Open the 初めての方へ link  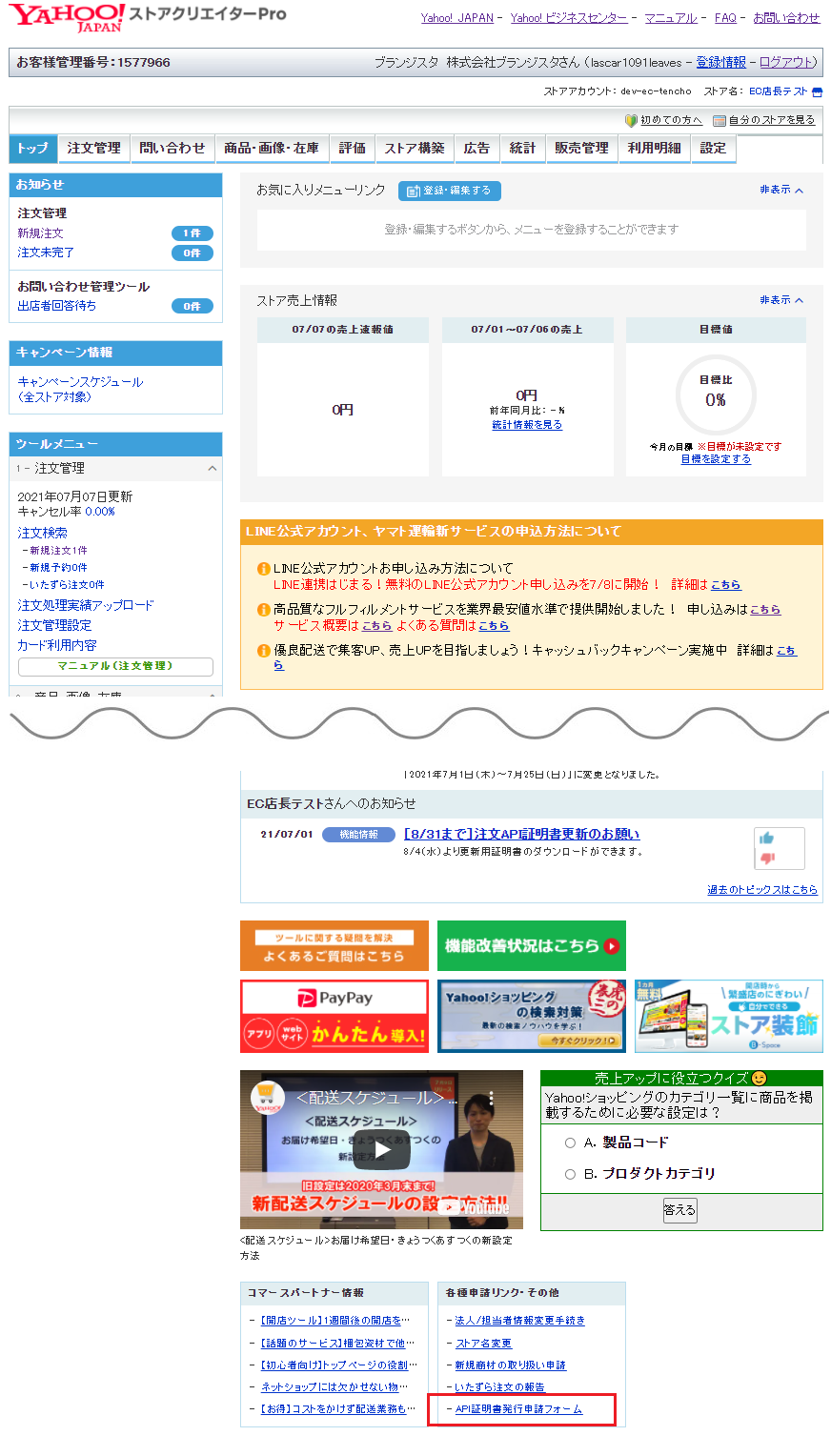click(x=671, y=120)
